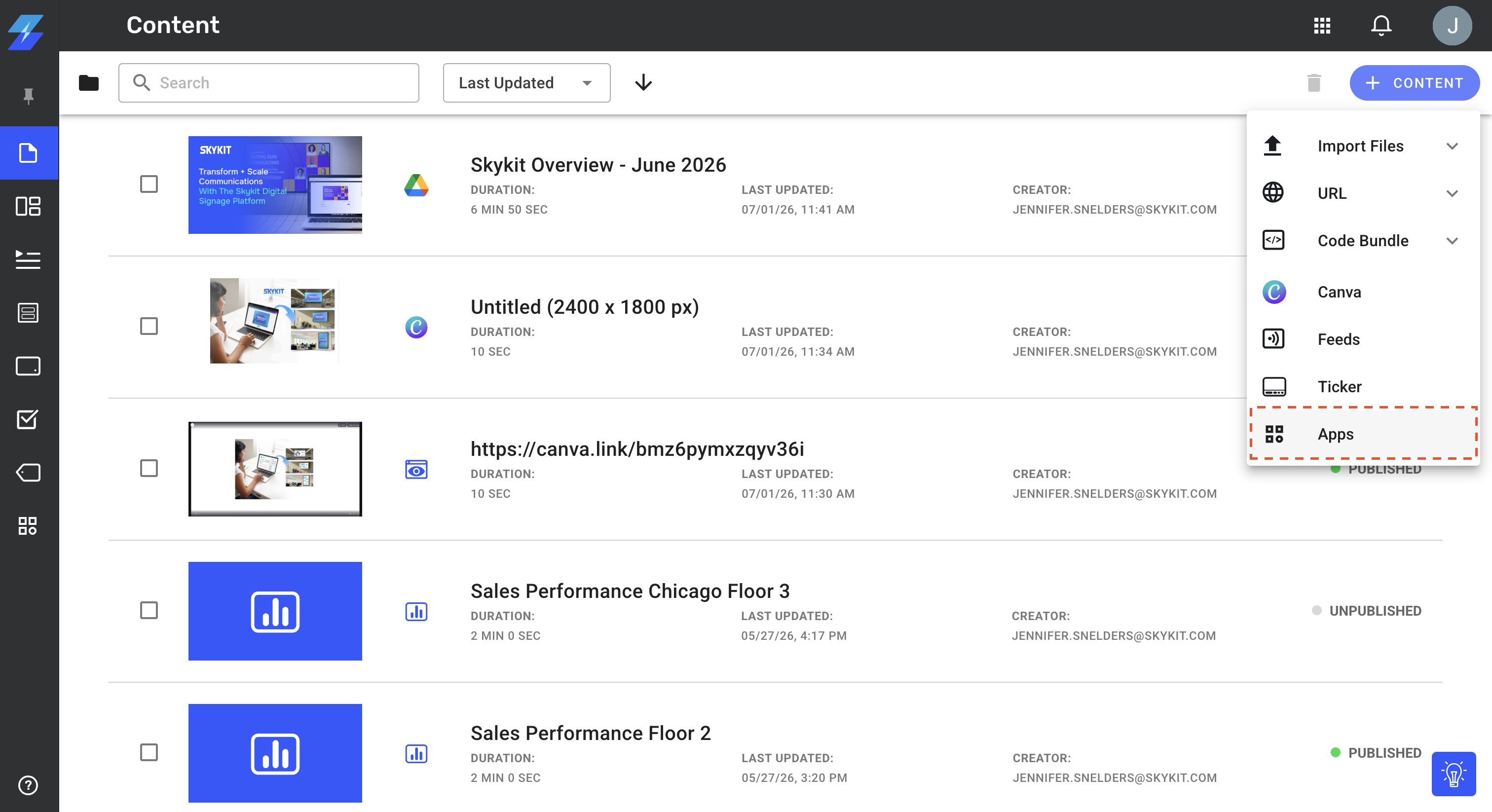Select Canva in the content menu
Image resolution: width=1492 pixels, height=812 pixels.
(x=1363, y=292)
